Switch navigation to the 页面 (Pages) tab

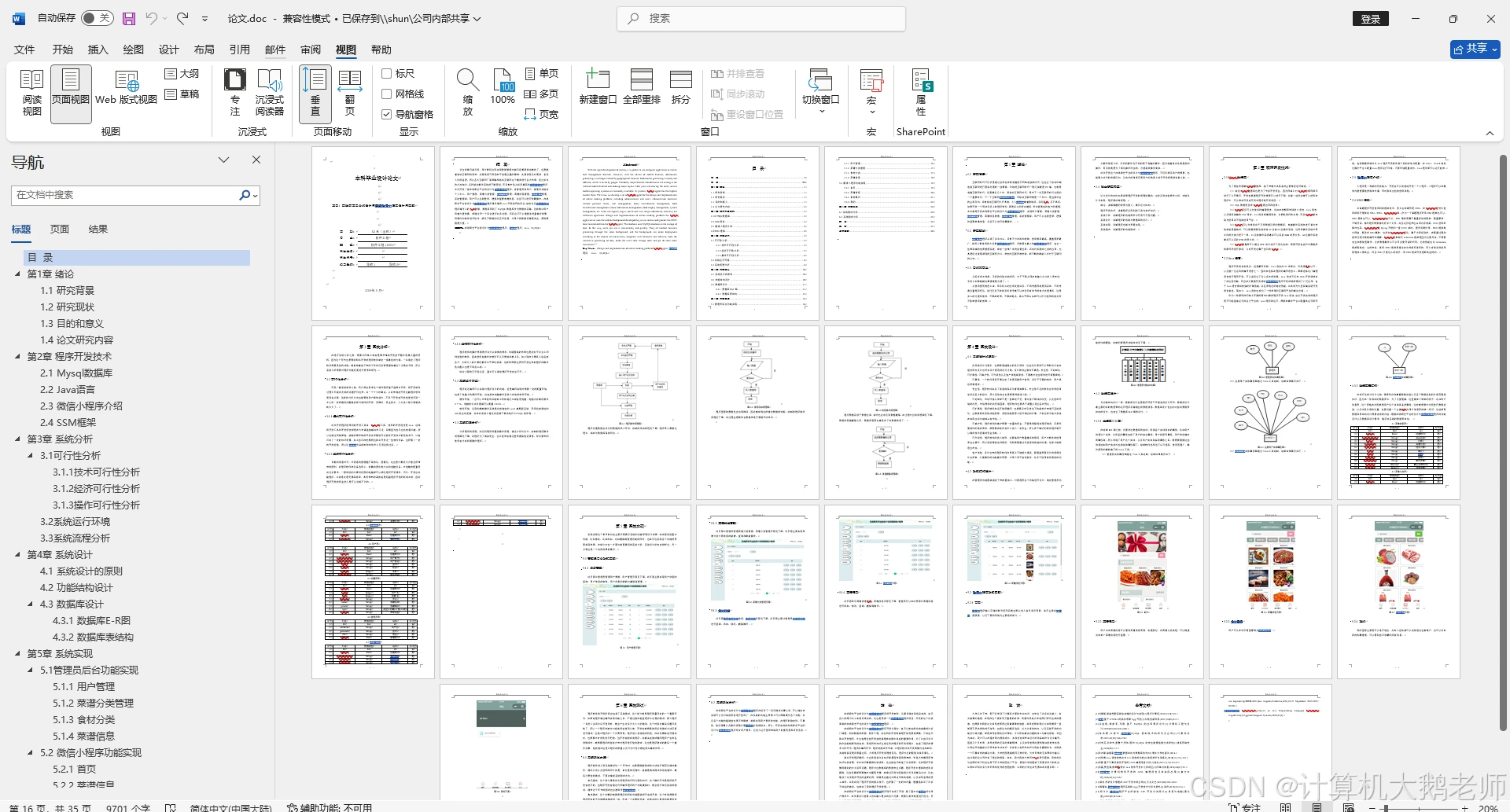pos(60,229)
